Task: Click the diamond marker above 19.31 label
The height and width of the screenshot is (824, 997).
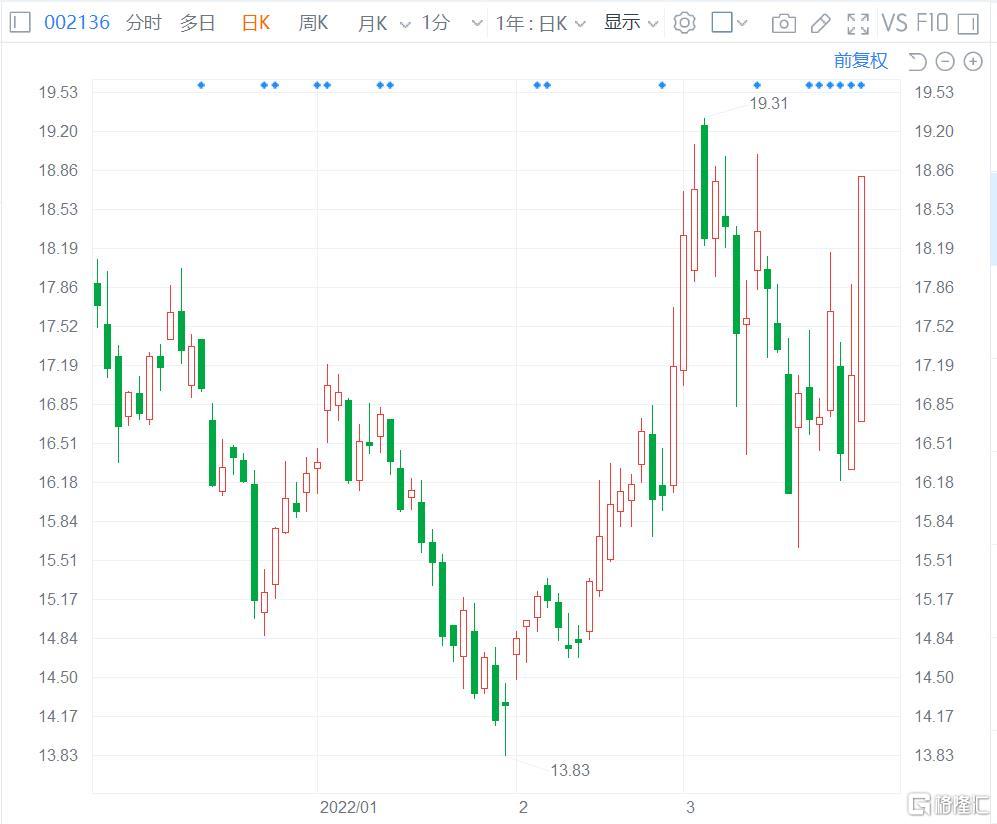Action: [757, 85]
